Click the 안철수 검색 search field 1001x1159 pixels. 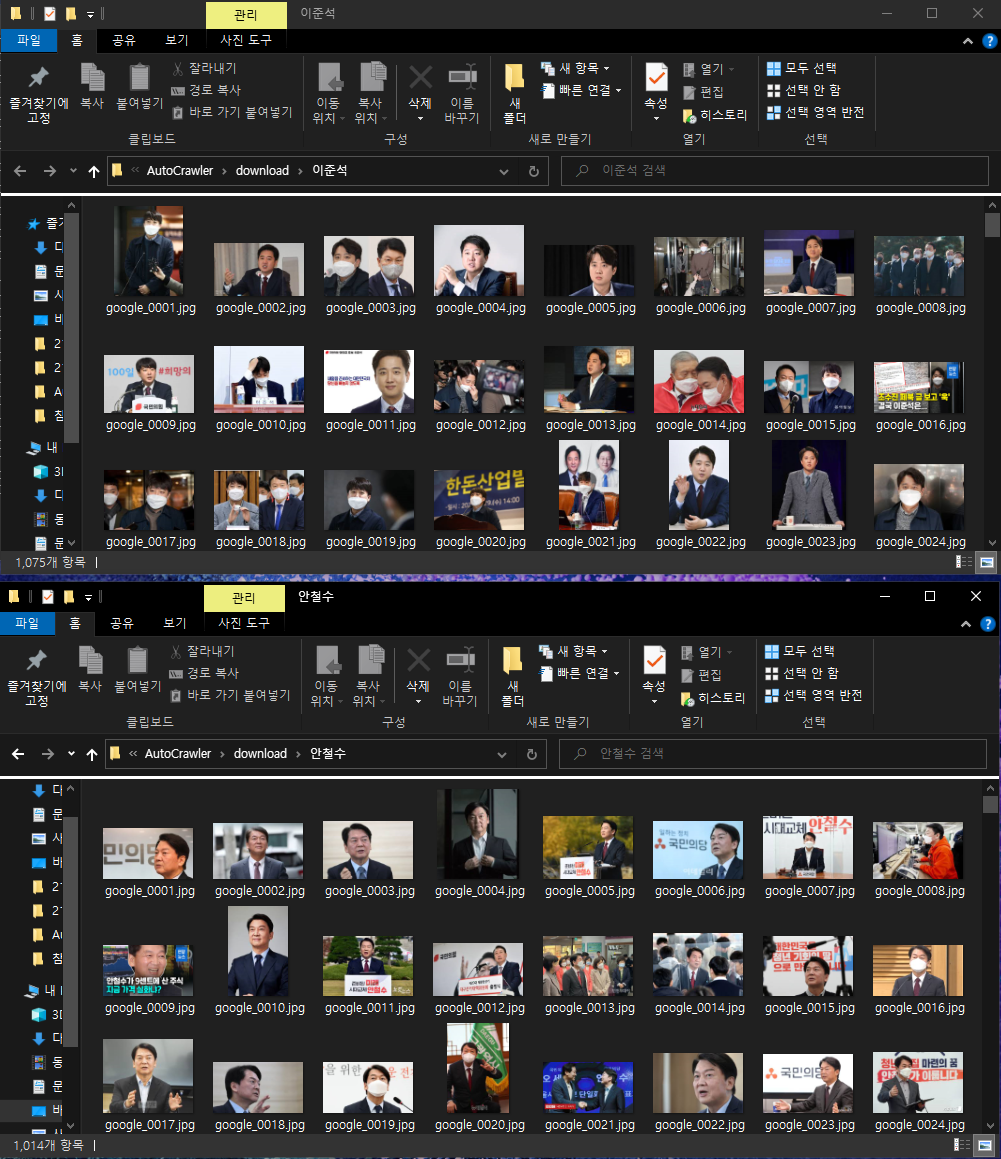(773, 754)
